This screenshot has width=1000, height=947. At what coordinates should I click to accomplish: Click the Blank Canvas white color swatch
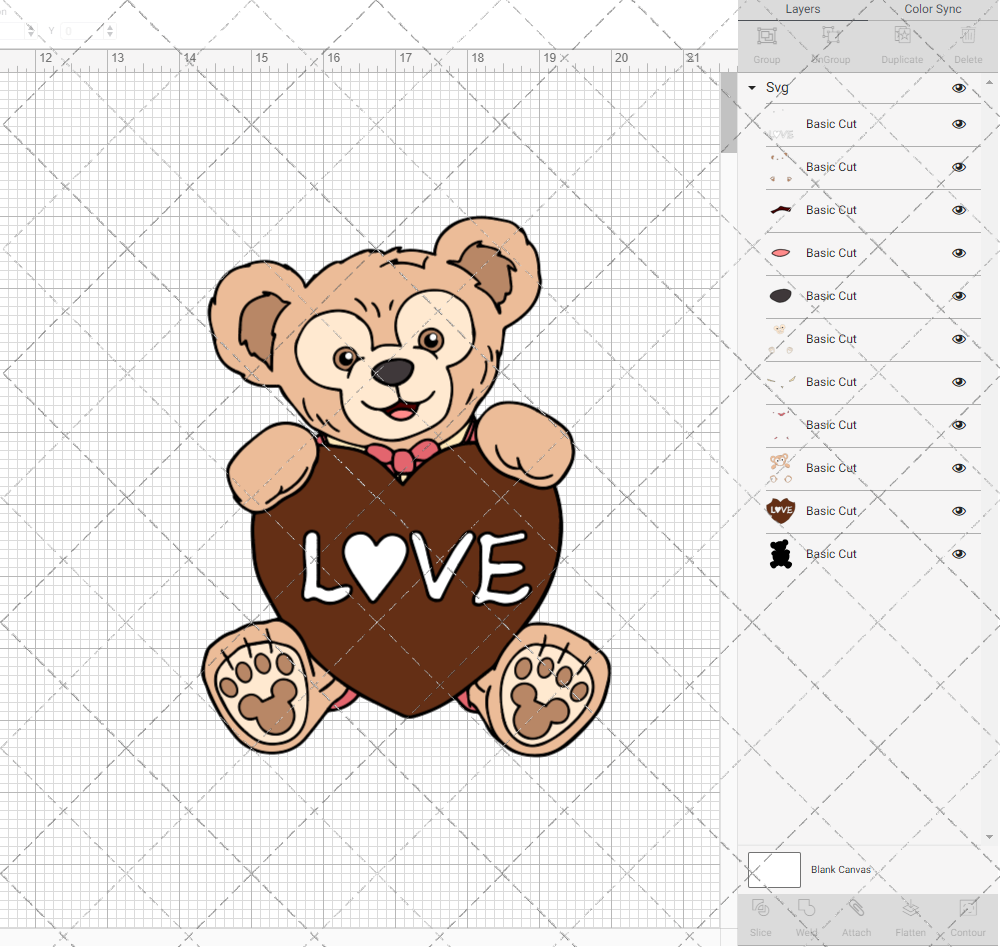click(774, 870)
